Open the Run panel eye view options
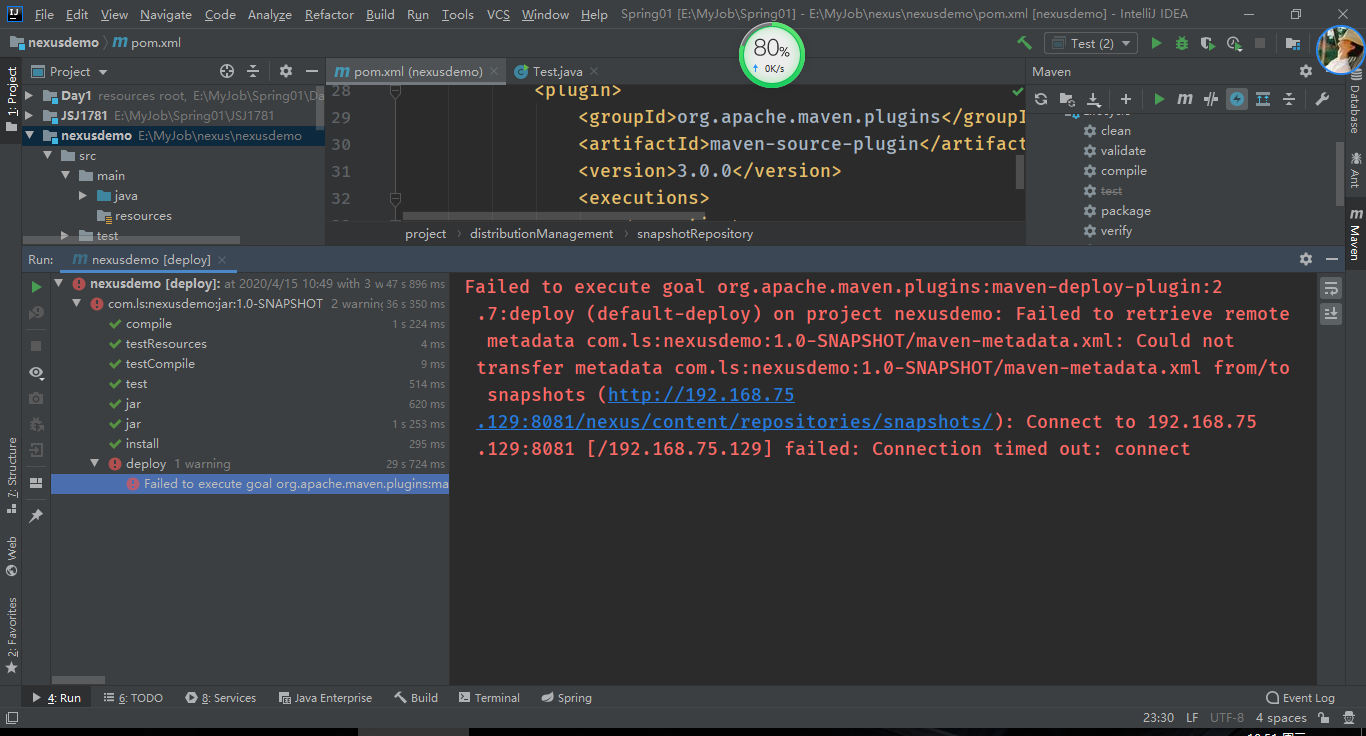Screen dimensions: 1366x736 37,373
